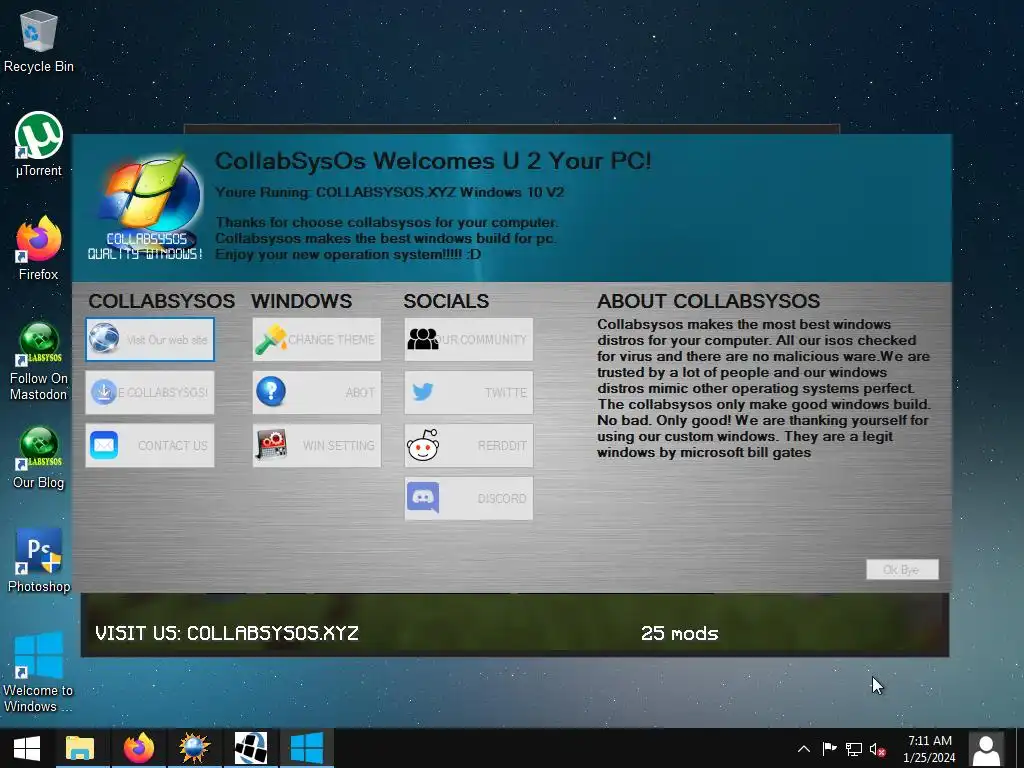
Task: Switch to the Windows logo taskbar app
Action: [307, 748]
